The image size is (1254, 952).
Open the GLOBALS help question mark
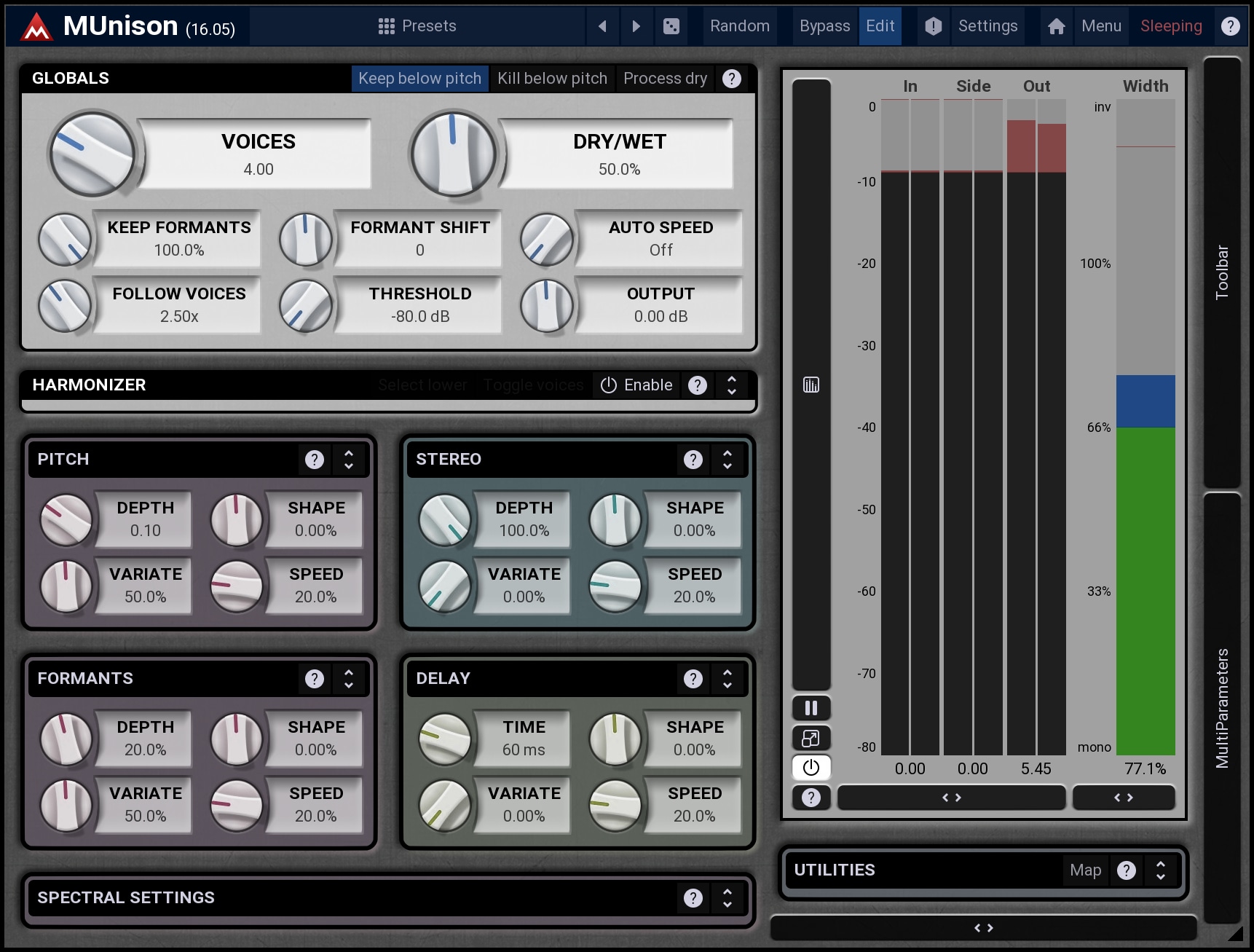coord(731,79)
